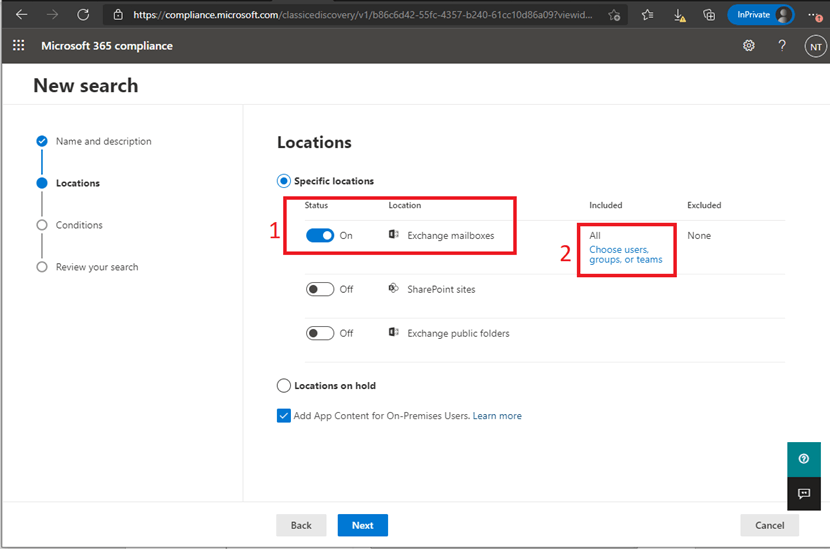830x549 pixels.
Task: Click the SharePoint sites icon
Action: coord(393,289)
